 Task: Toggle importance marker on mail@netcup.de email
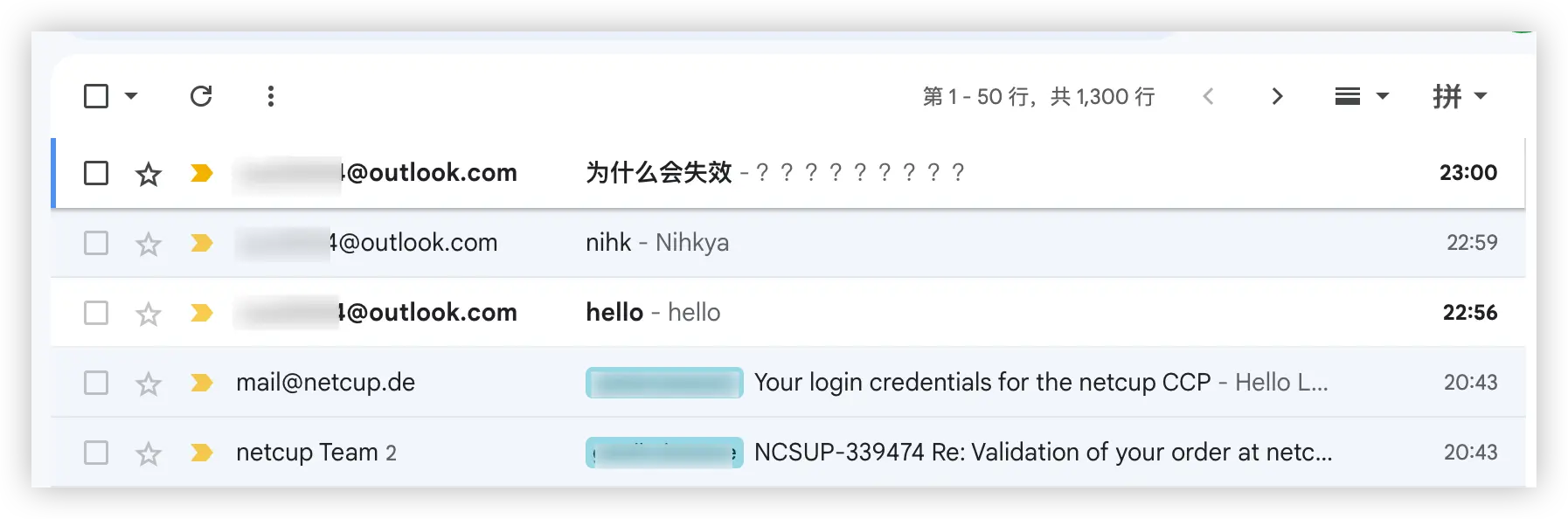pos(202,383)
